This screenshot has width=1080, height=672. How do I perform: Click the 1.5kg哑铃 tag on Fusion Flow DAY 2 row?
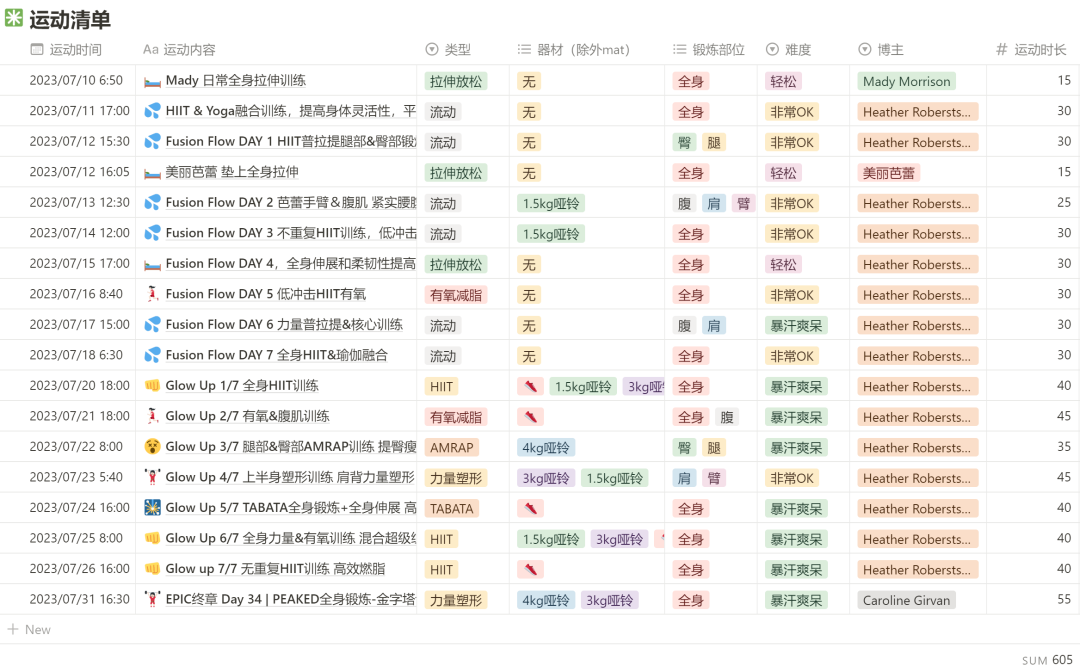tap(551, 204)
